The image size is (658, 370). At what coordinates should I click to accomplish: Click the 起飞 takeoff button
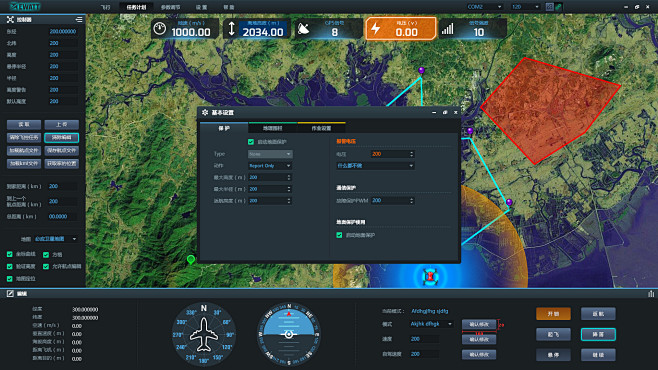pyautogui.click(x=553, y=334)
